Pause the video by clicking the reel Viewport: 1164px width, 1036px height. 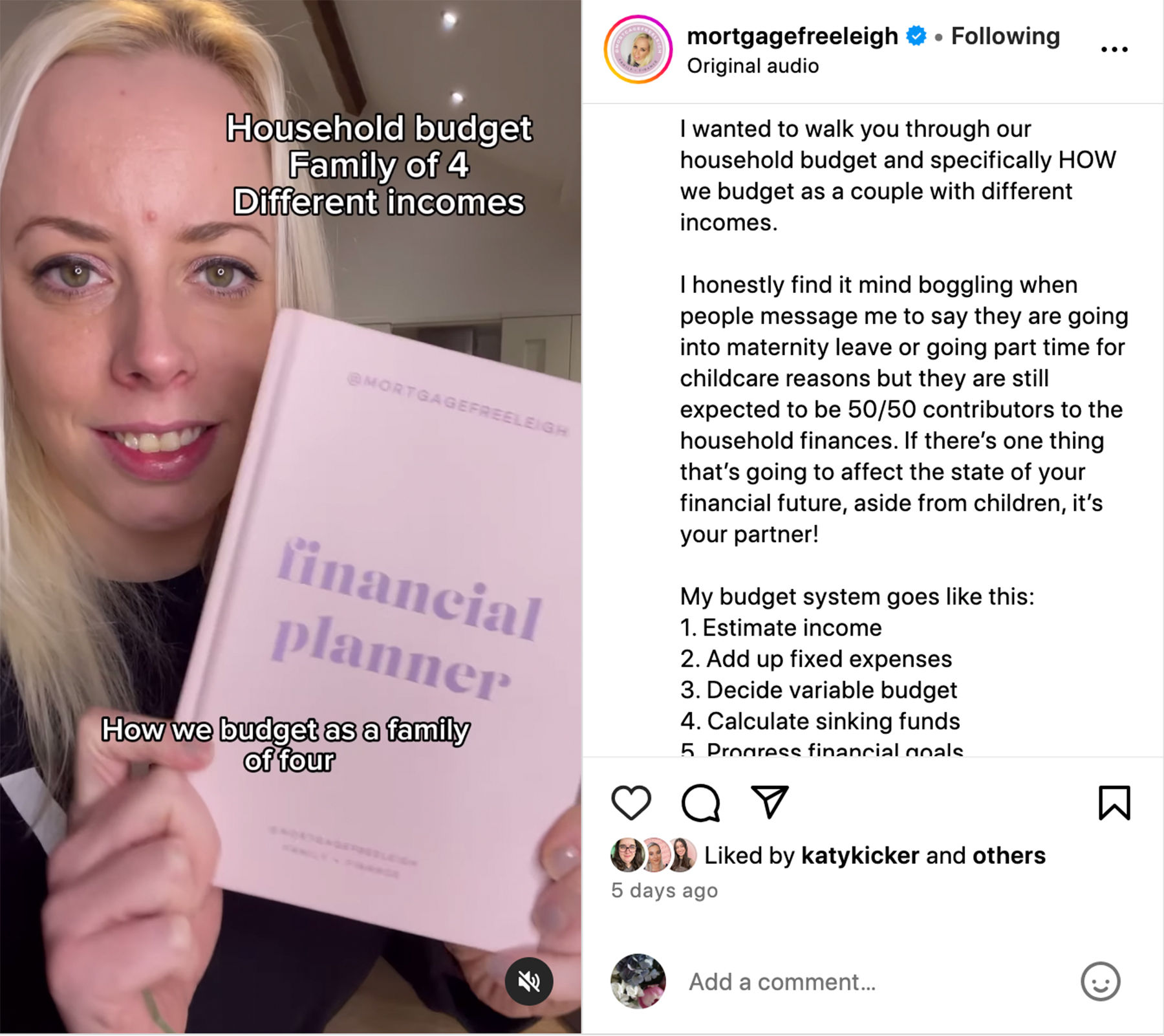tap(290, 517)
